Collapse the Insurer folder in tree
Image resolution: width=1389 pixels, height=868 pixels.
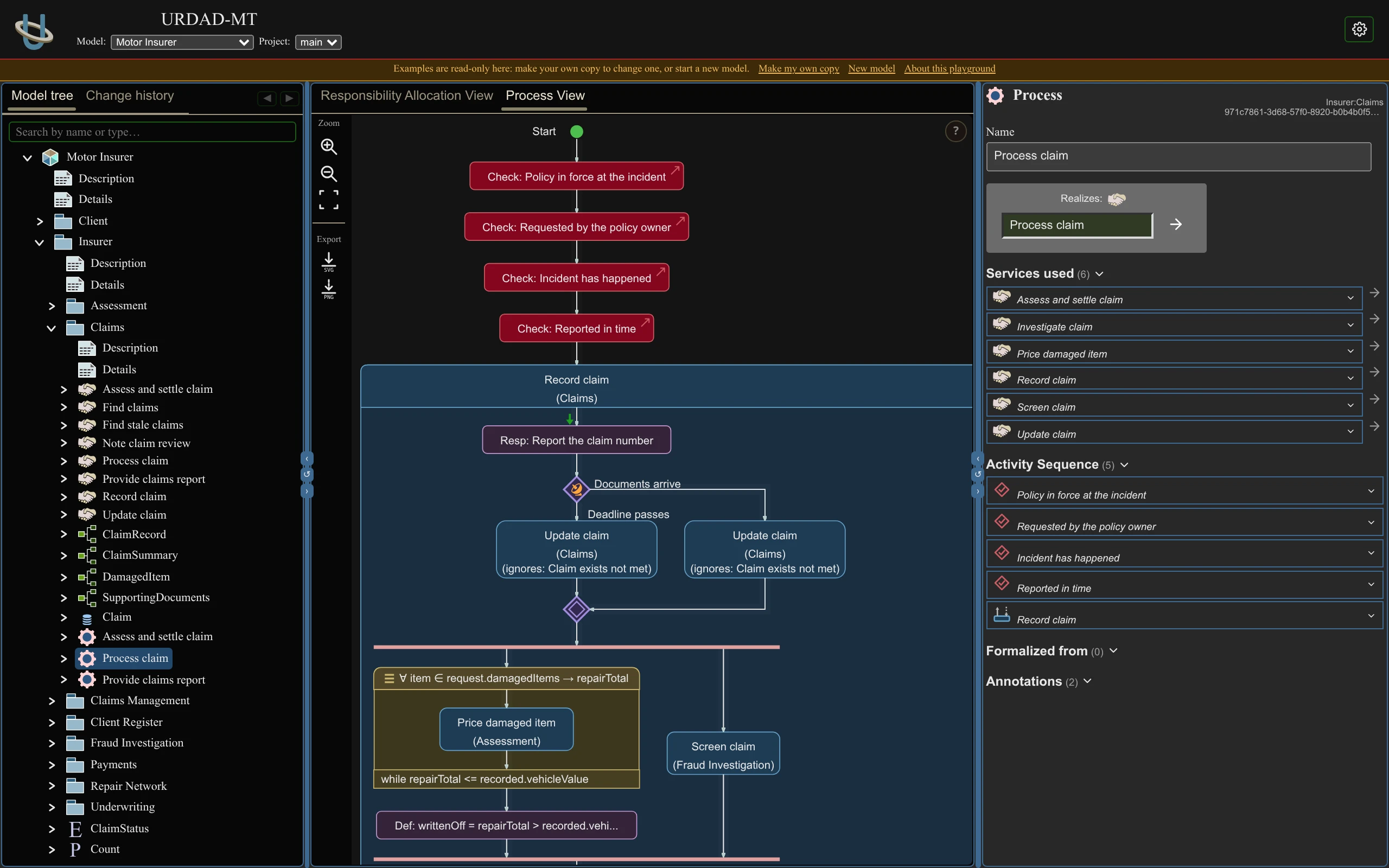39,242
